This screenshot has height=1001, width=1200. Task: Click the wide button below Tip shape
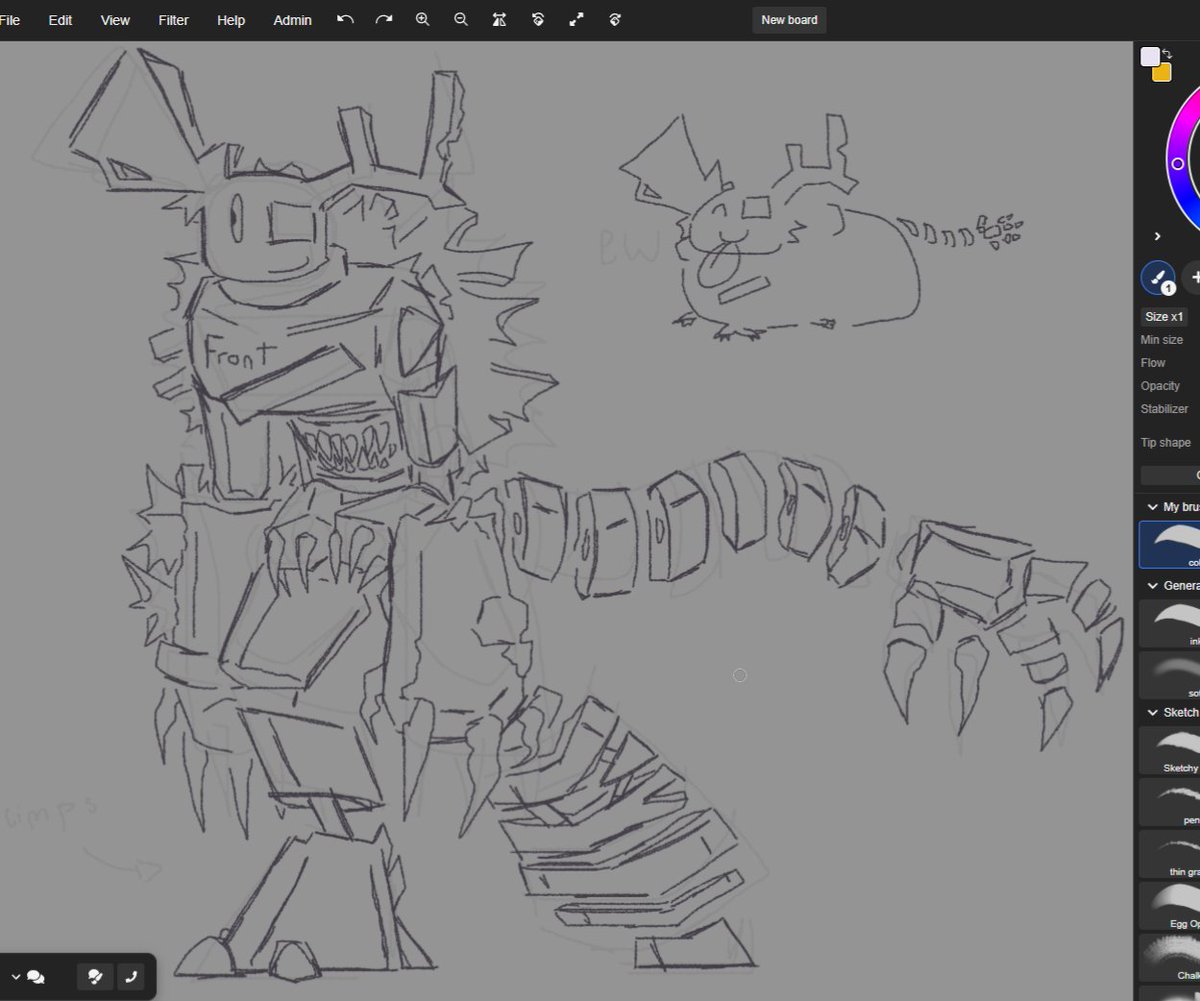click(1171, 475)
